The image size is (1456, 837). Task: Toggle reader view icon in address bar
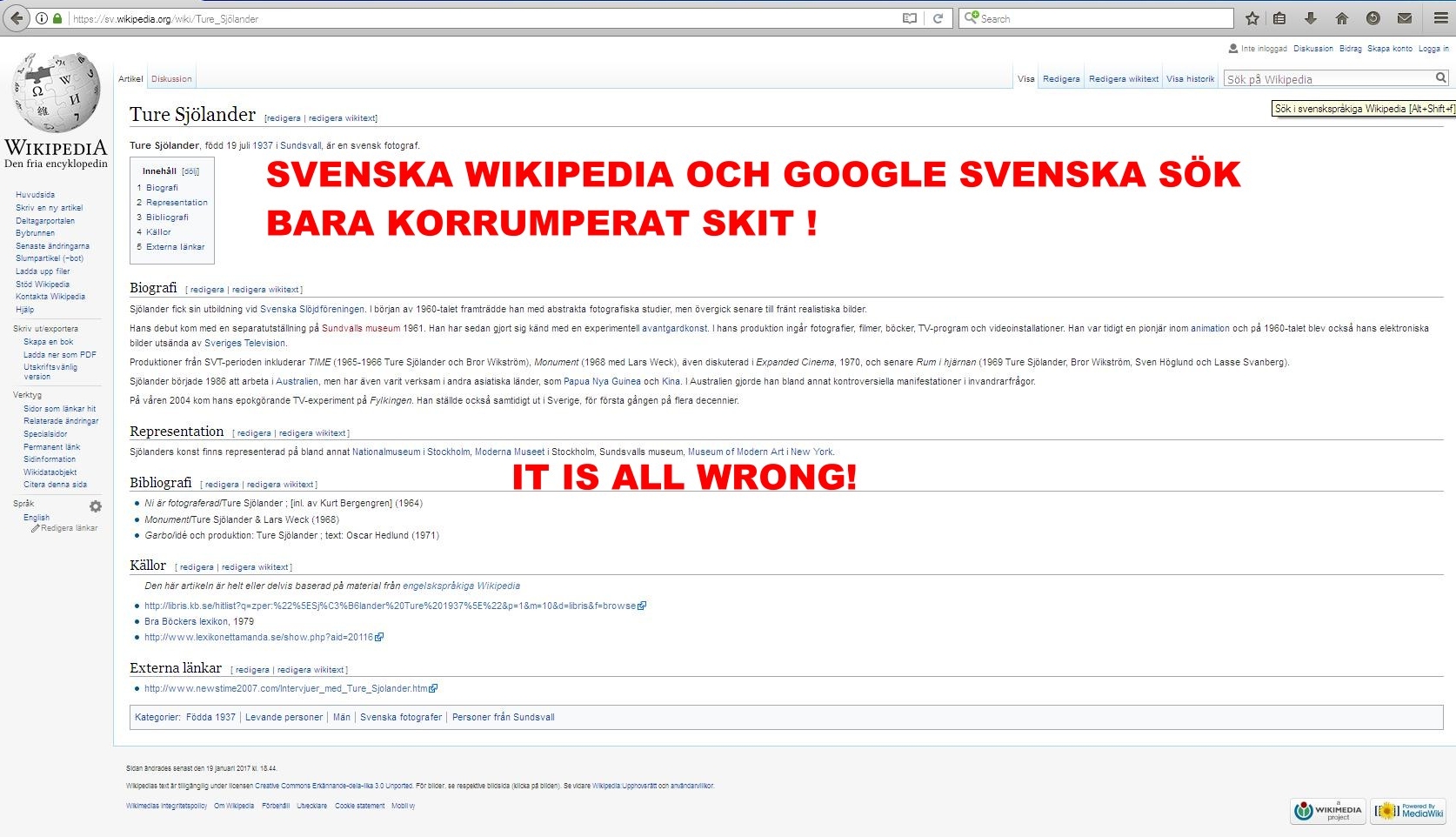pos(910,18)
